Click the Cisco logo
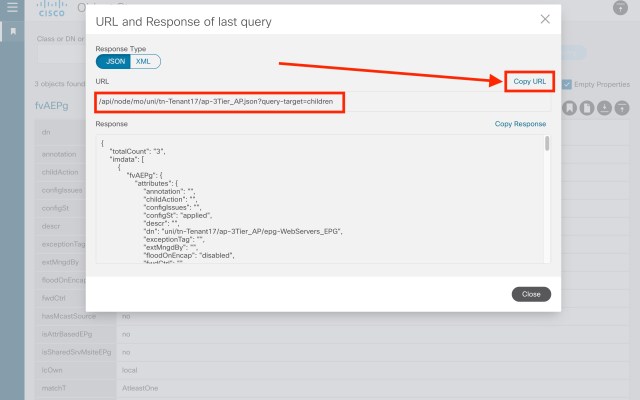Image resolution: width=640 pixels, height=400 pixels. (49, 9)
